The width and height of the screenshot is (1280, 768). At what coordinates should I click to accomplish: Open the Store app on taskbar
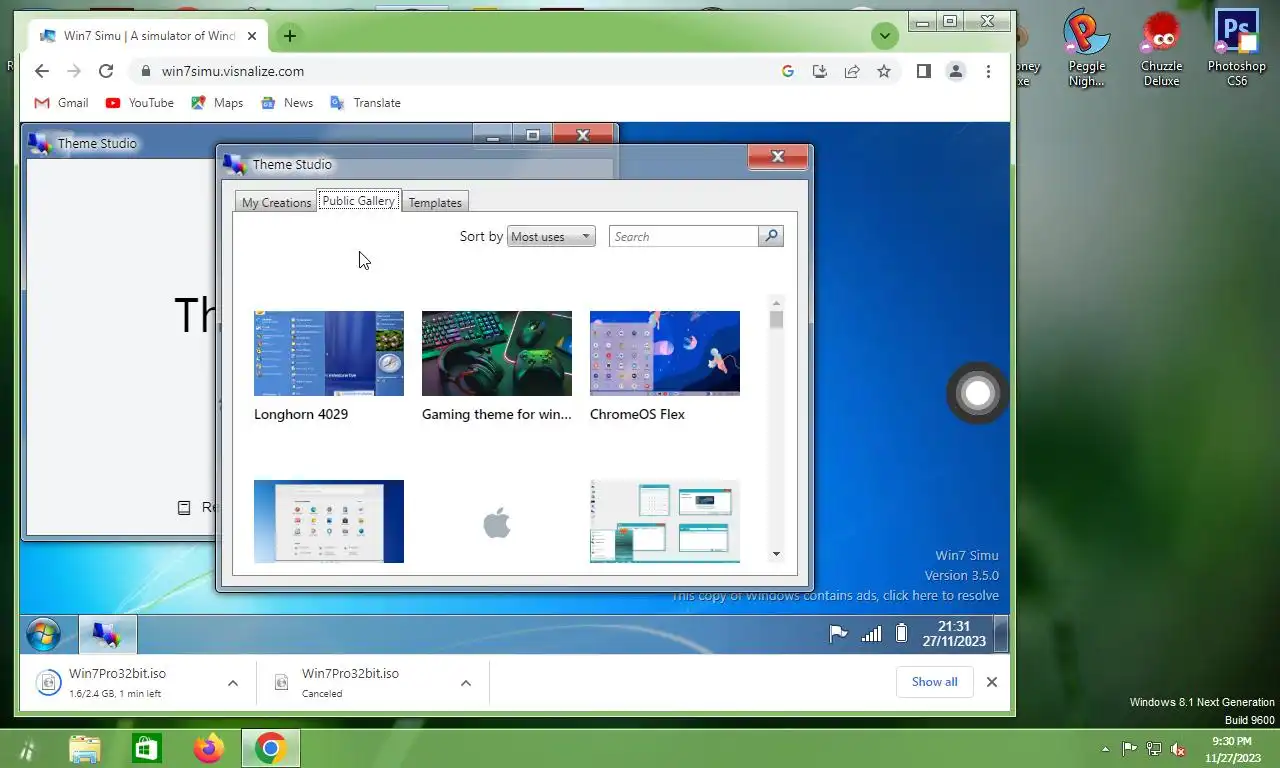(x=147, y=749)
